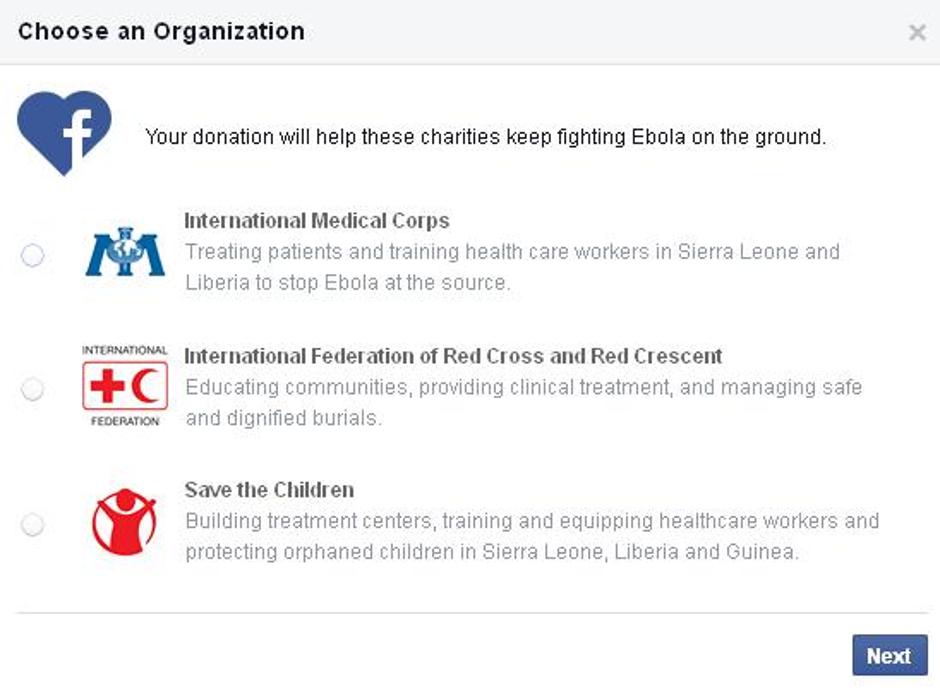Screen dimensions: 940x691
Task: Select Red Cross and Red Crescent radio button
Action: pos(33,389)
